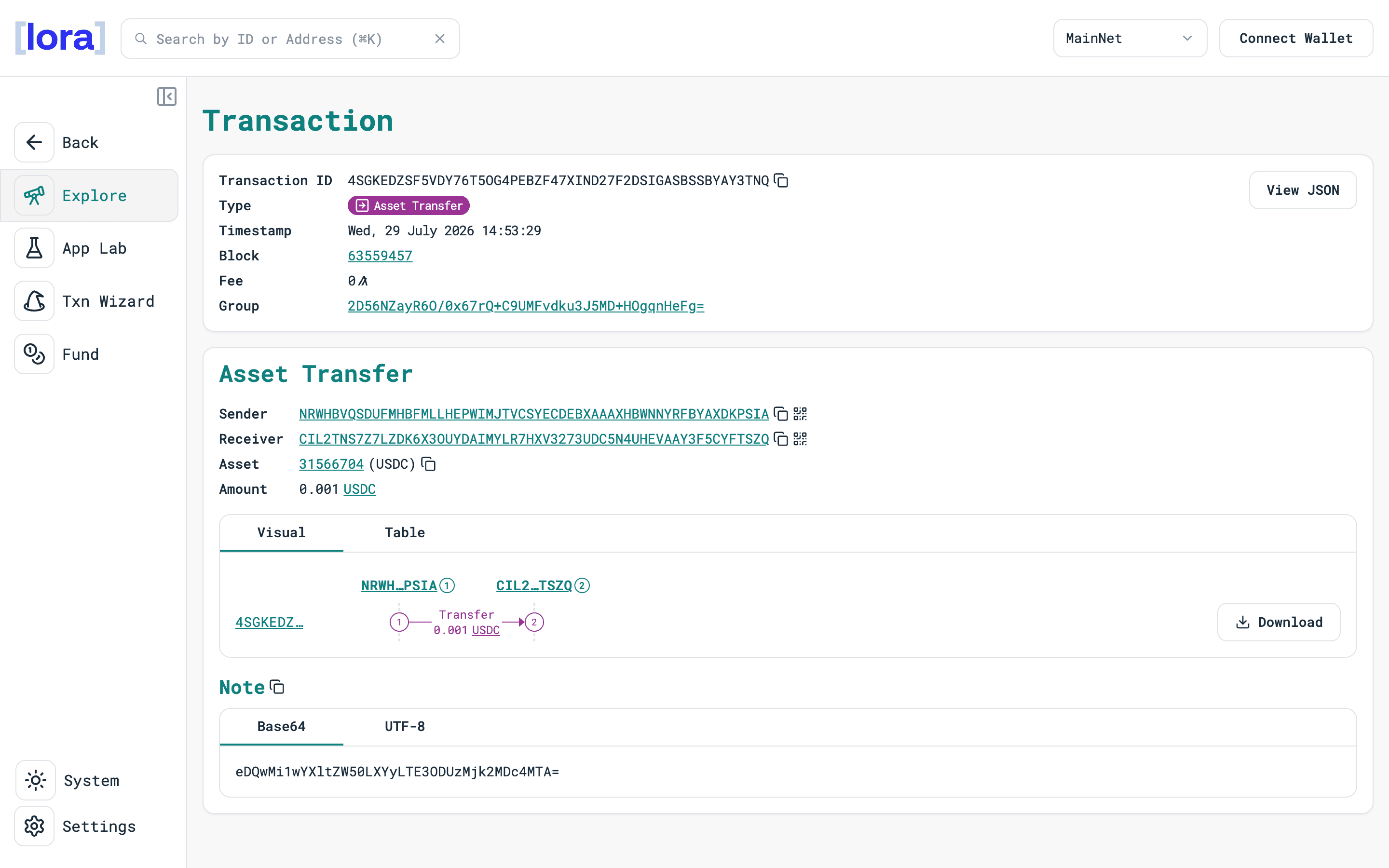Screen dimensions: 1389x868
Task: Open Explore via telescope icon
Action: pyautogui.click(x=34, y=195)
